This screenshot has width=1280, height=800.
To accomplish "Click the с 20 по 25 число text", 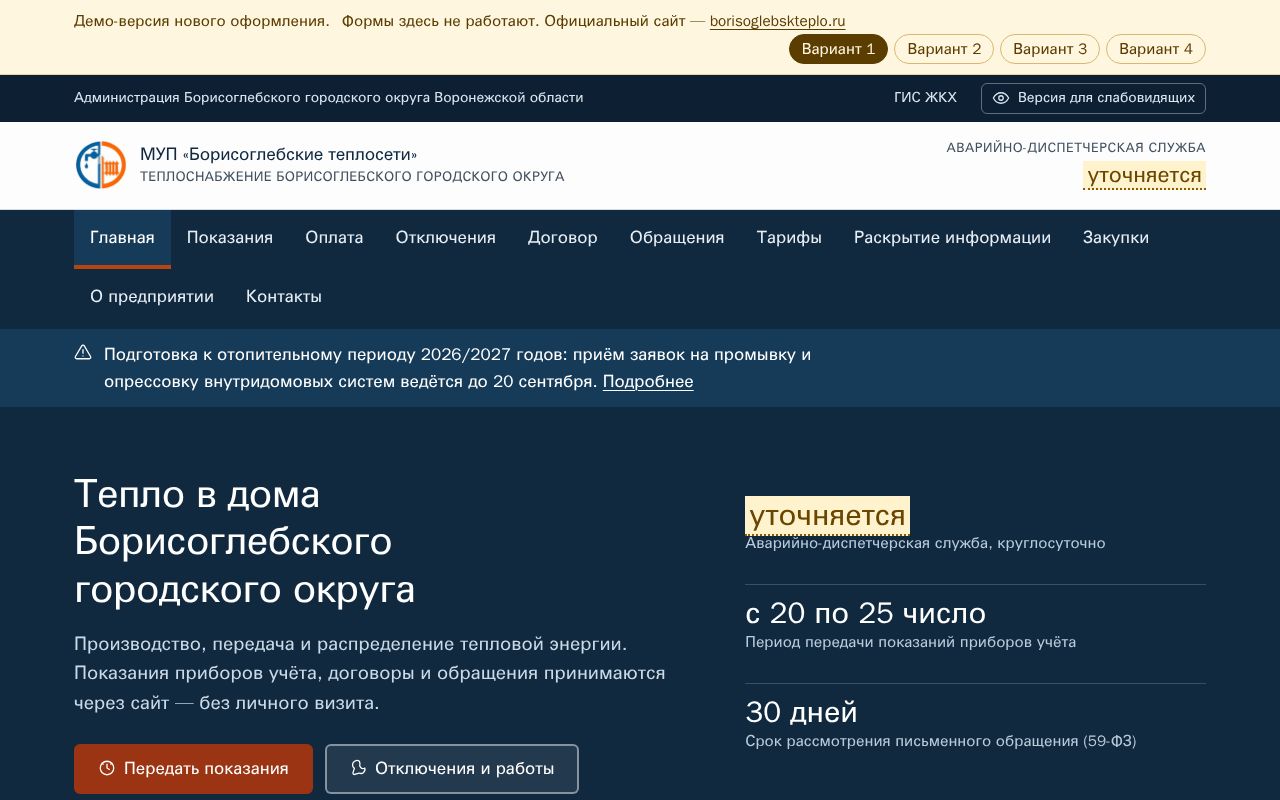I will (866, 613).
